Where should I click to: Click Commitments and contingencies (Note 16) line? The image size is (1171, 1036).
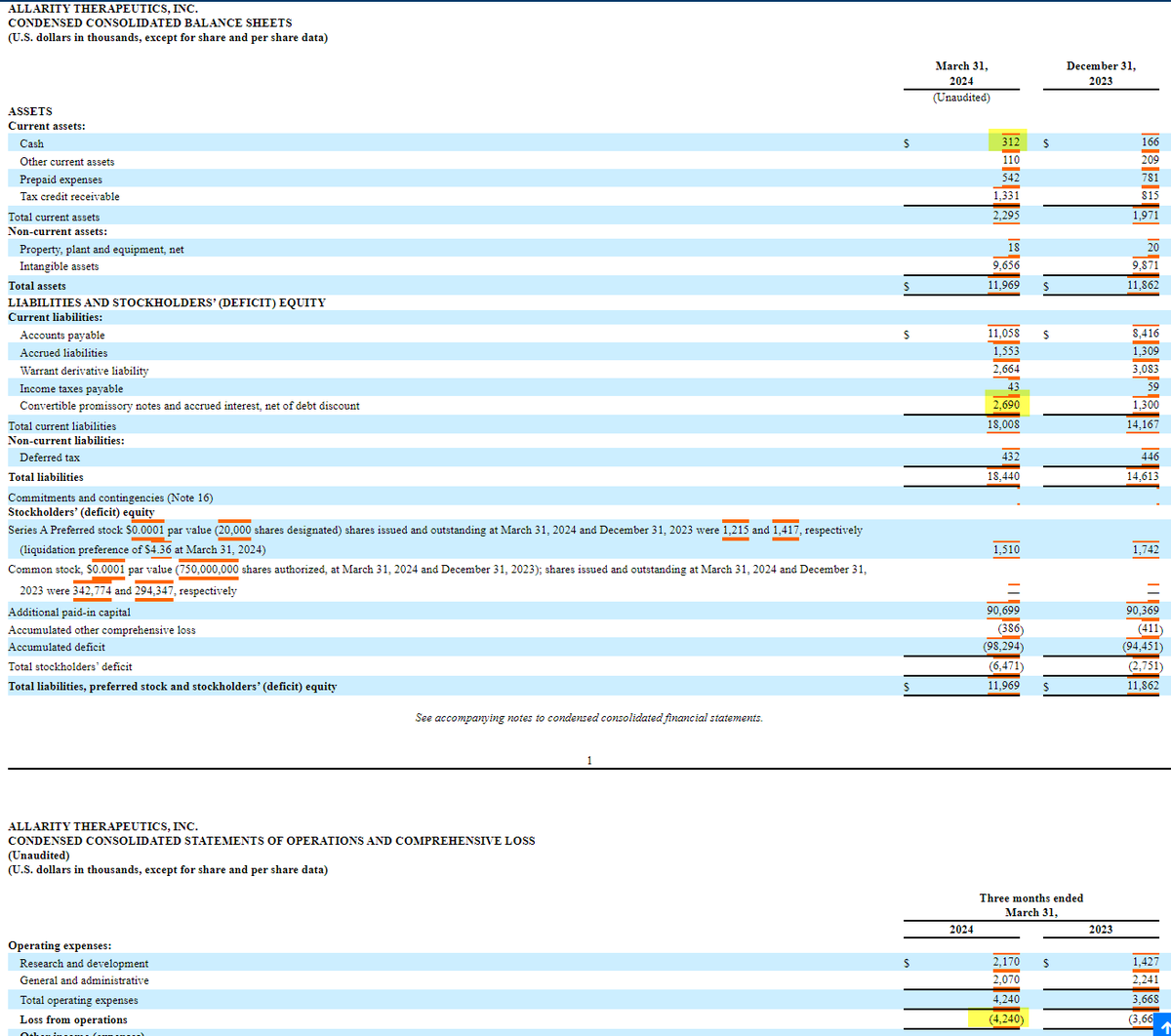click(x=110, y=498)
